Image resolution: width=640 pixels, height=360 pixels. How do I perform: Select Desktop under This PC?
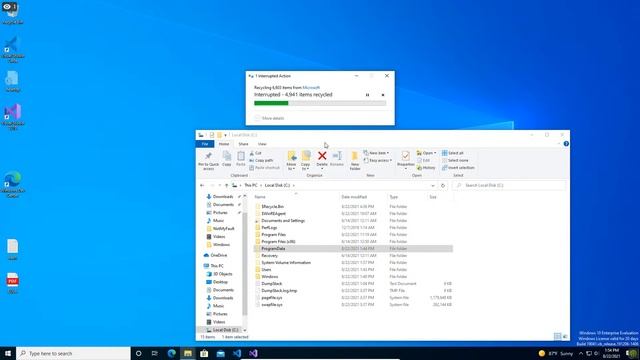click(220, 282)
